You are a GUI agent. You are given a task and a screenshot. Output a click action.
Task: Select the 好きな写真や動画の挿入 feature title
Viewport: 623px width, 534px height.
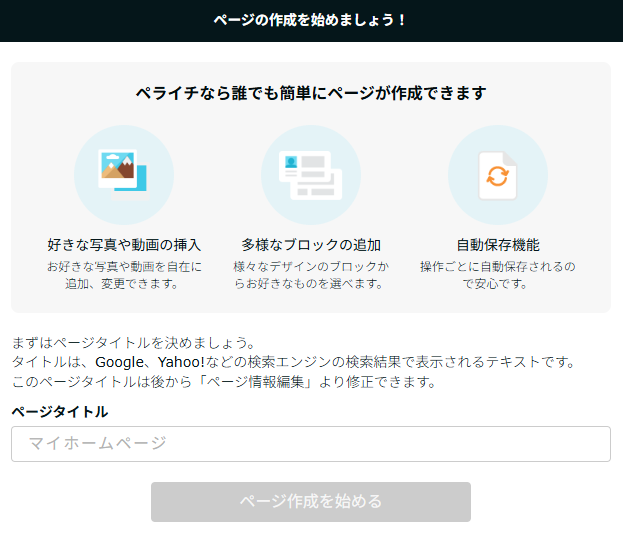click(124, 244)
